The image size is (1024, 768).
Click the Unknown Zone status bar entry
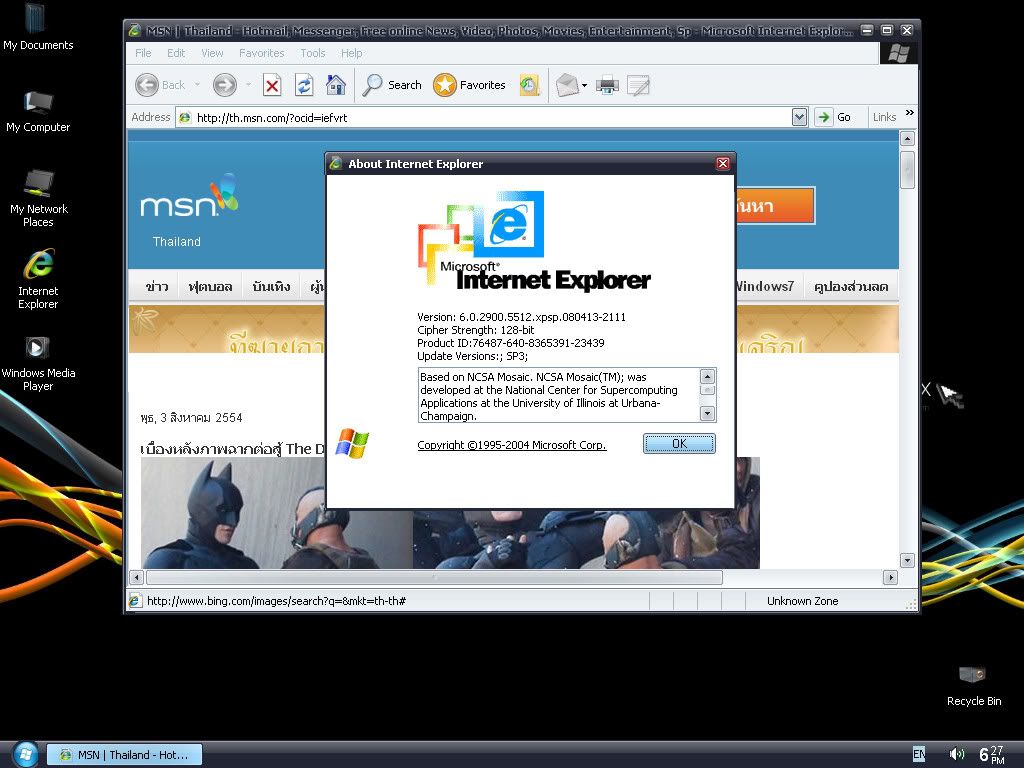pos(803,601)
